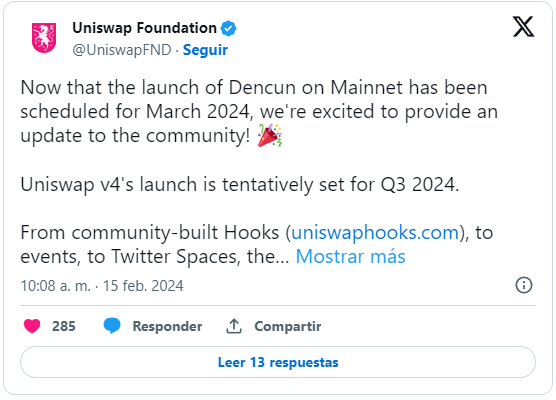The image size is (556, 400).
Task: Click the 285 likes count
Action: point(64,326)
